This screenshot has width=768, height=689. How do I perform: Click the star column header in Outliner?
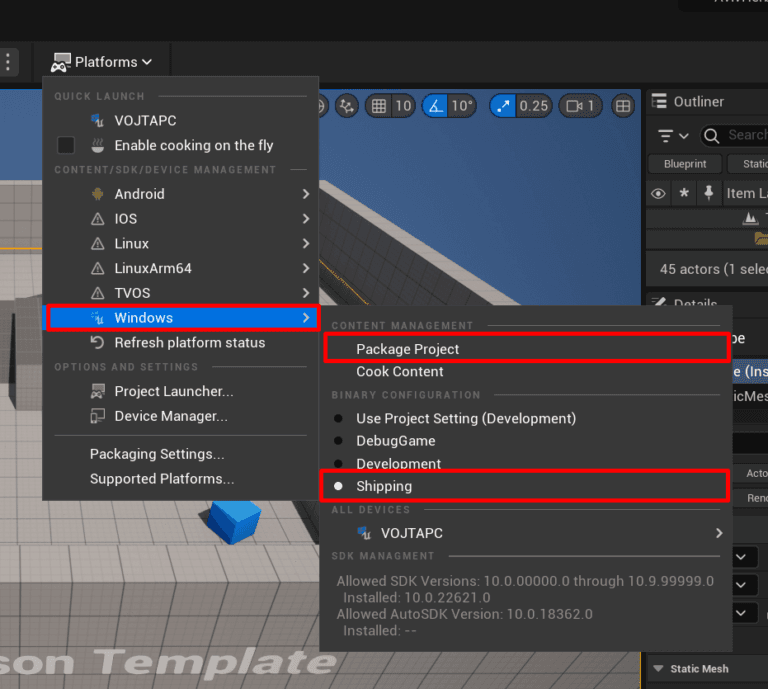pos(684,193)
